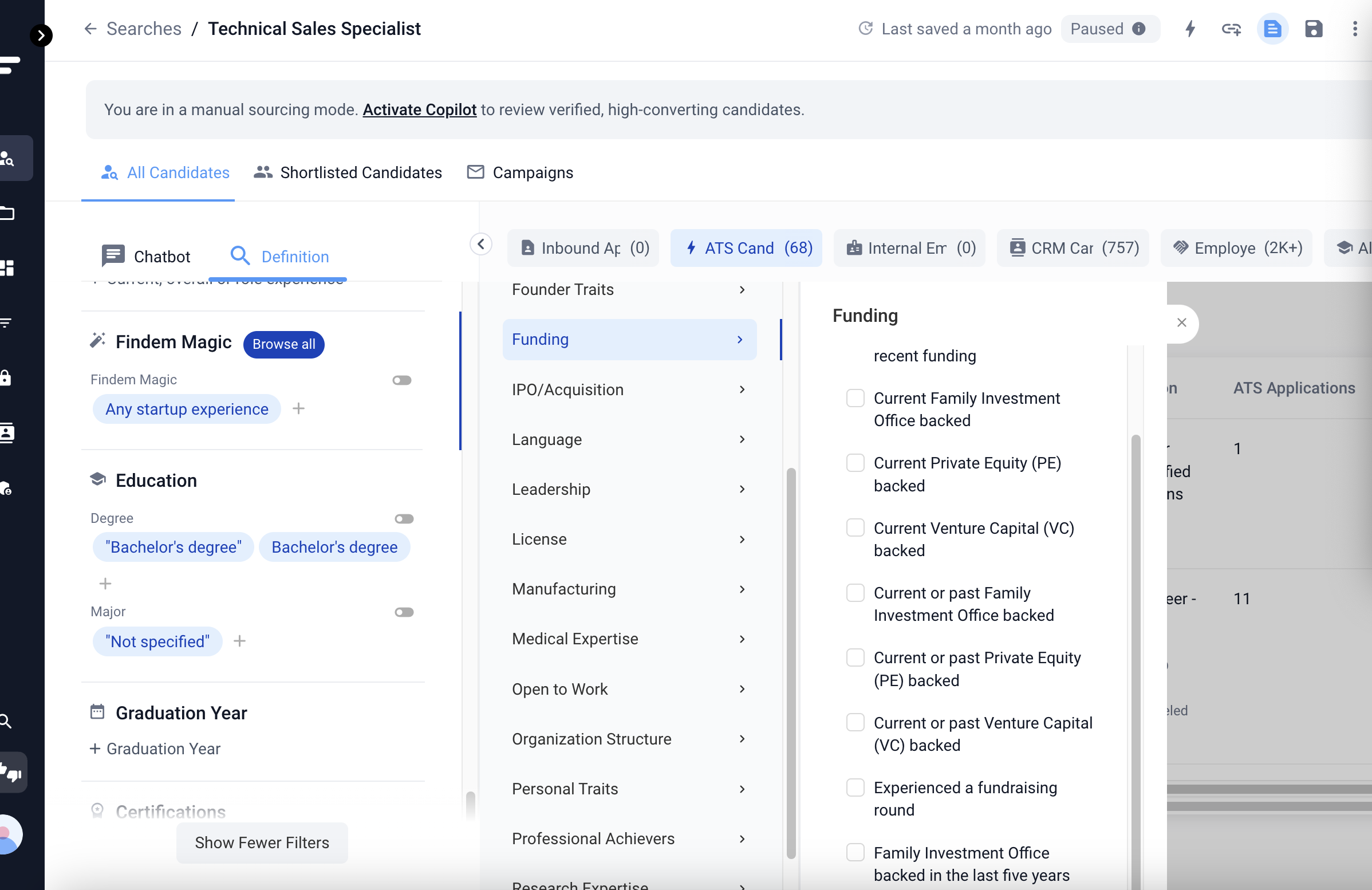Image resolution: width=1372 pixels, height=890 pixels.
Task: Click the Findem logo in sidebar
Action: pos(10,65)
